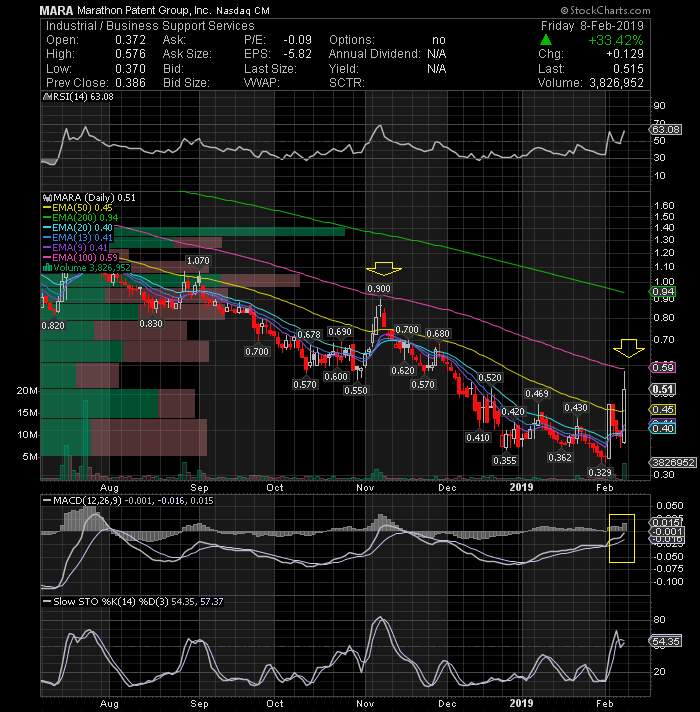Click the green up-triangle change indicator
This screenshot has width=700, height=712.
click(x=546, y=40)
